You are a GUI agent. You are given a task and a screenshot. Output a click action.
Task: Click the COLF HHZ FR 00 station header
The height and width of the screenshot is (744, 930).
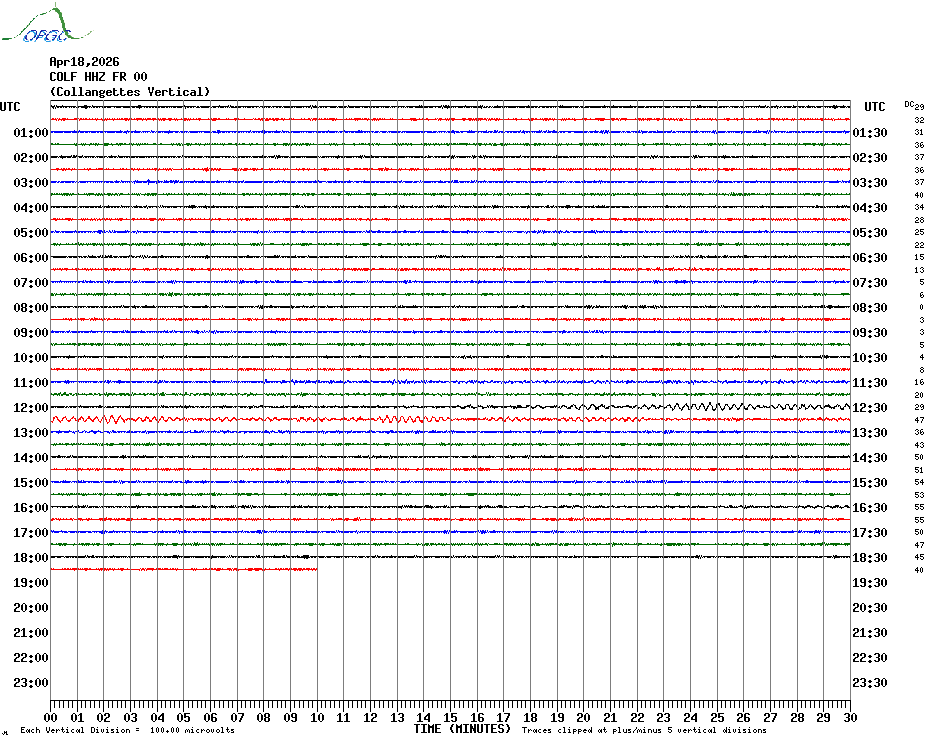pos(98,77)
